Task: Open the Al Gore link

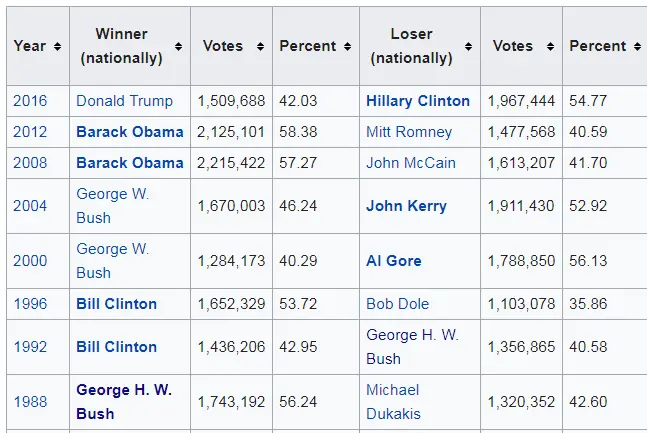Action: [394, 261]
